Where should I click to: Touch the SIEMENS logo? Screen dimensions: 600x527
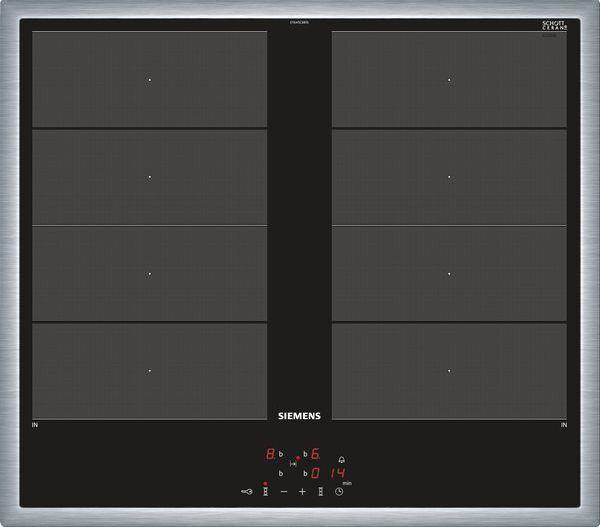point(299,416)
